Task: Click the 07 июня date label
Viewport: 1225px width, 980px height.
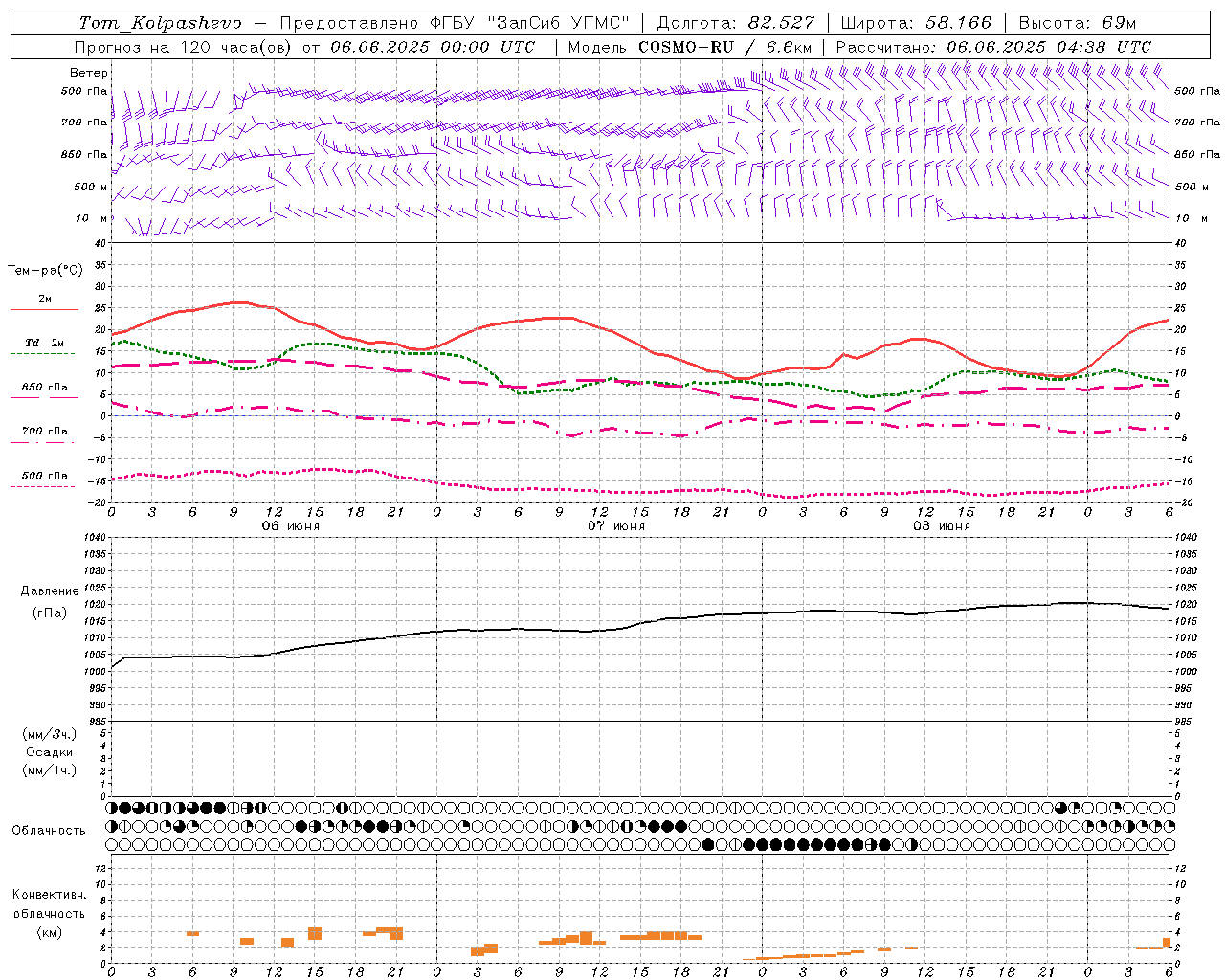Action: (x=616, y=526)
